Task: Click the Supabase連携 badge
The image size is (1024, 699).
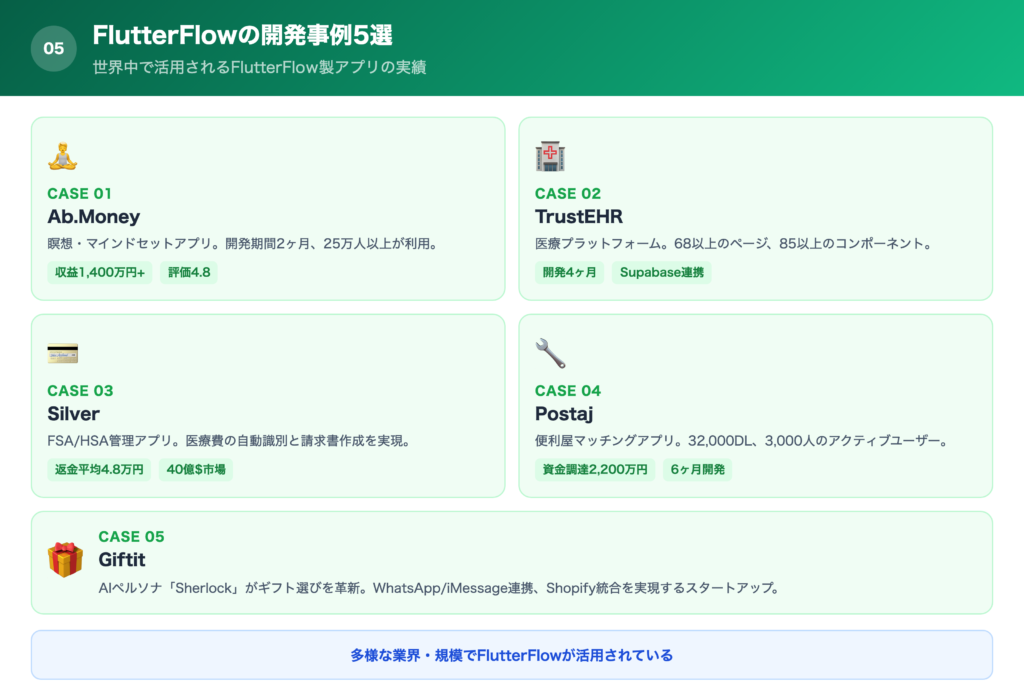Action: click(x=661, y=272)
